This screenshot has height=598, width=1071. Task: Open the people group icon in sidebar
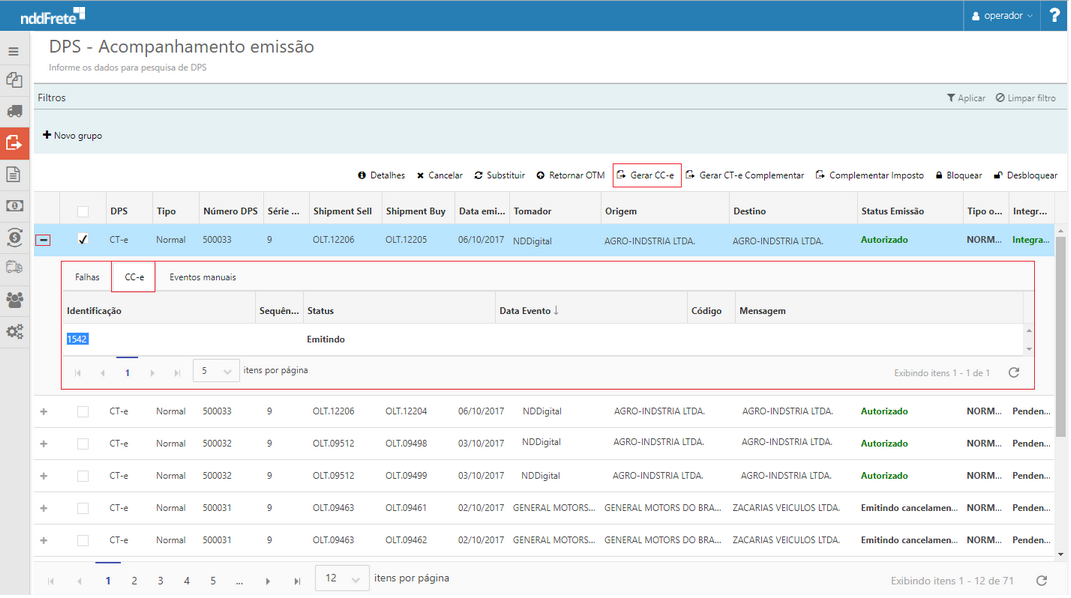[14, 299]
